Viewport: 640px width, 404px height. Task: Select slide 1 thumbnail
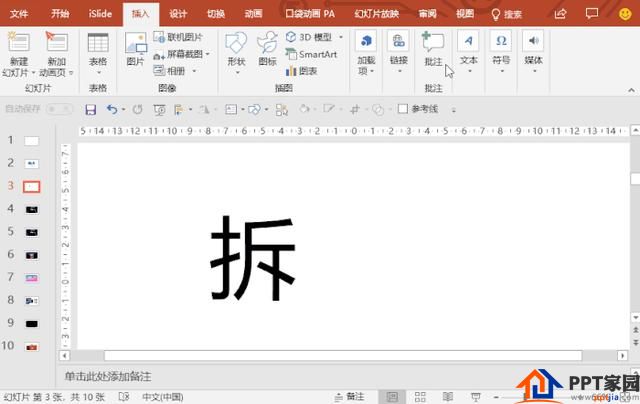31,141
